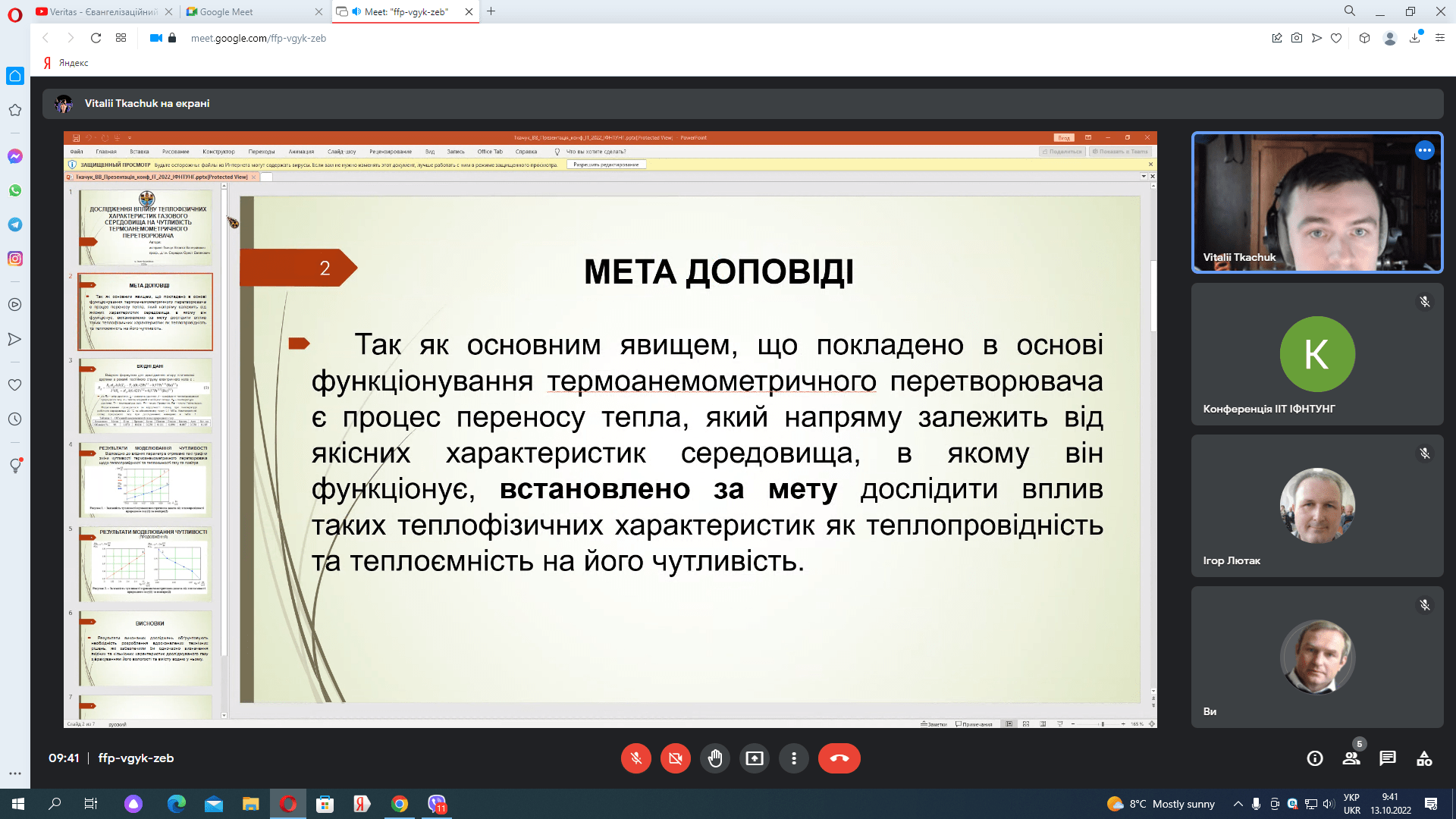Switch to the Veritas browser tab
The width and height of the screenshot is (1456, 819).
99,11
